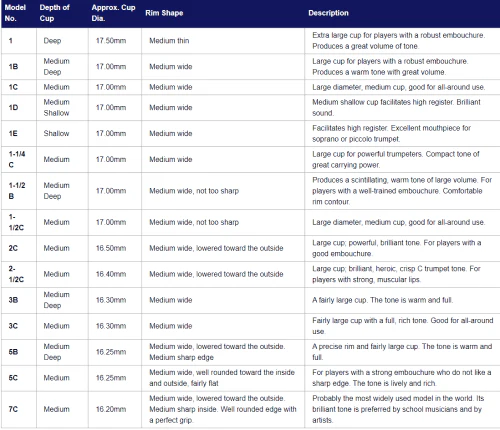Viewport: 500px width, 430px height.
Task: Click 'Shallow' depth for model 1E
Action: click(56, 133)
